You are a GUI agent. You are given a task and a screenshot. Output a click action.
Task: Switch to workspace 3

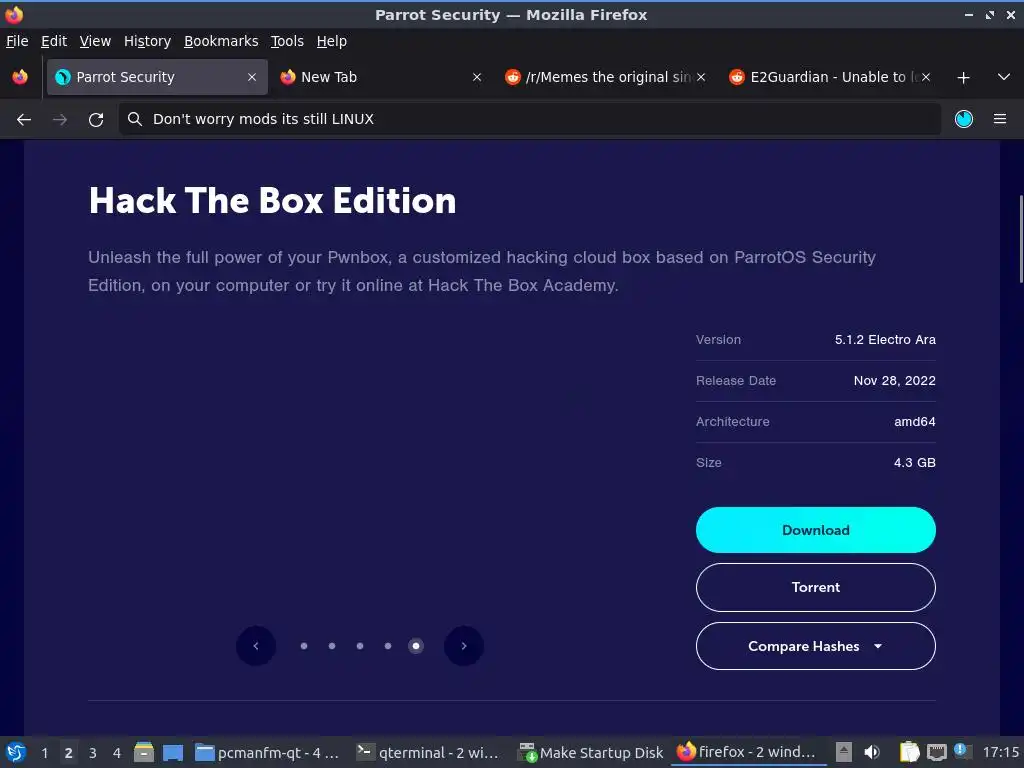93,753
